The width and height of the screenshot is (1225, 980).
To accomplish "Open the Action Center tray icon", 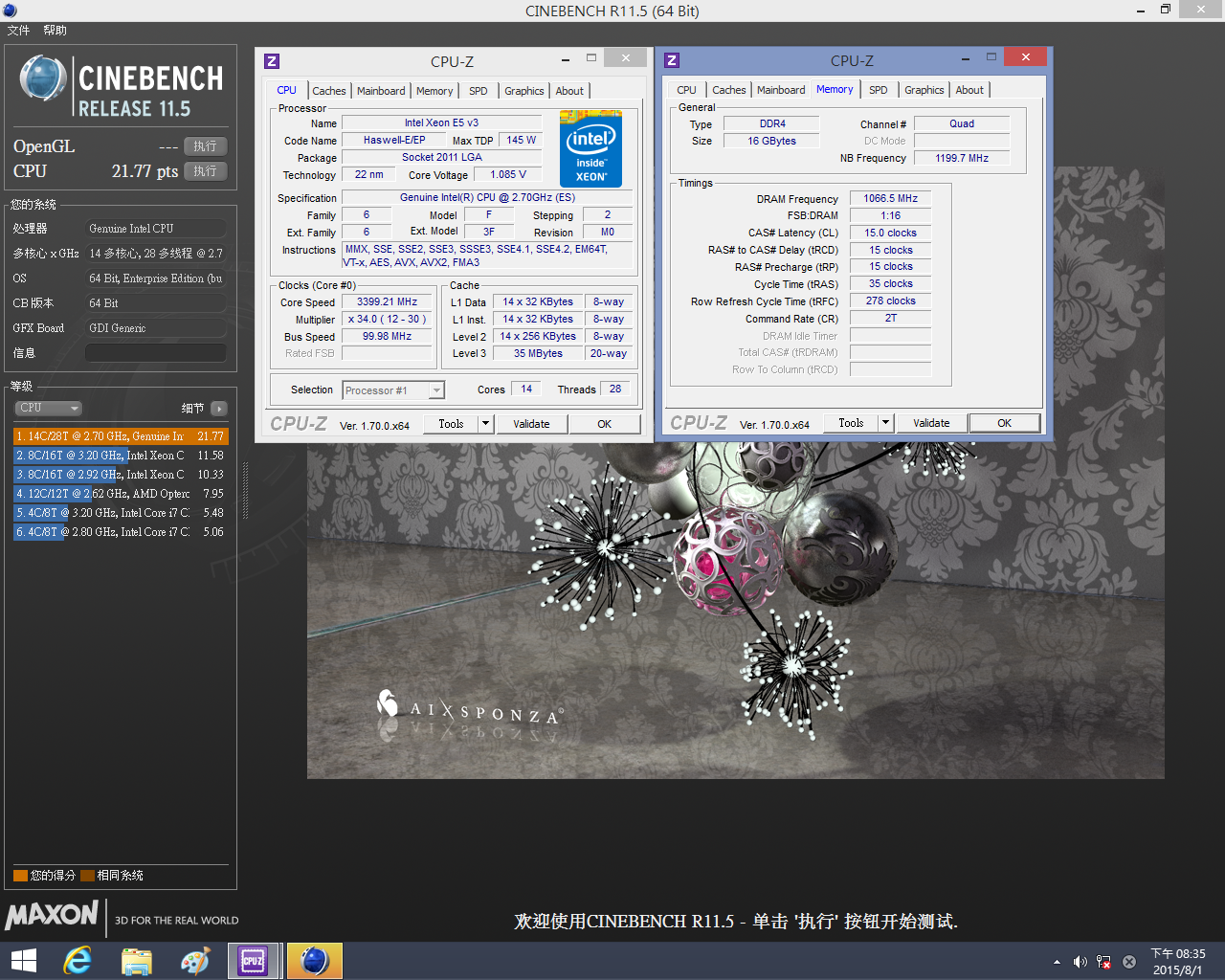I will tap(1128, 962).
